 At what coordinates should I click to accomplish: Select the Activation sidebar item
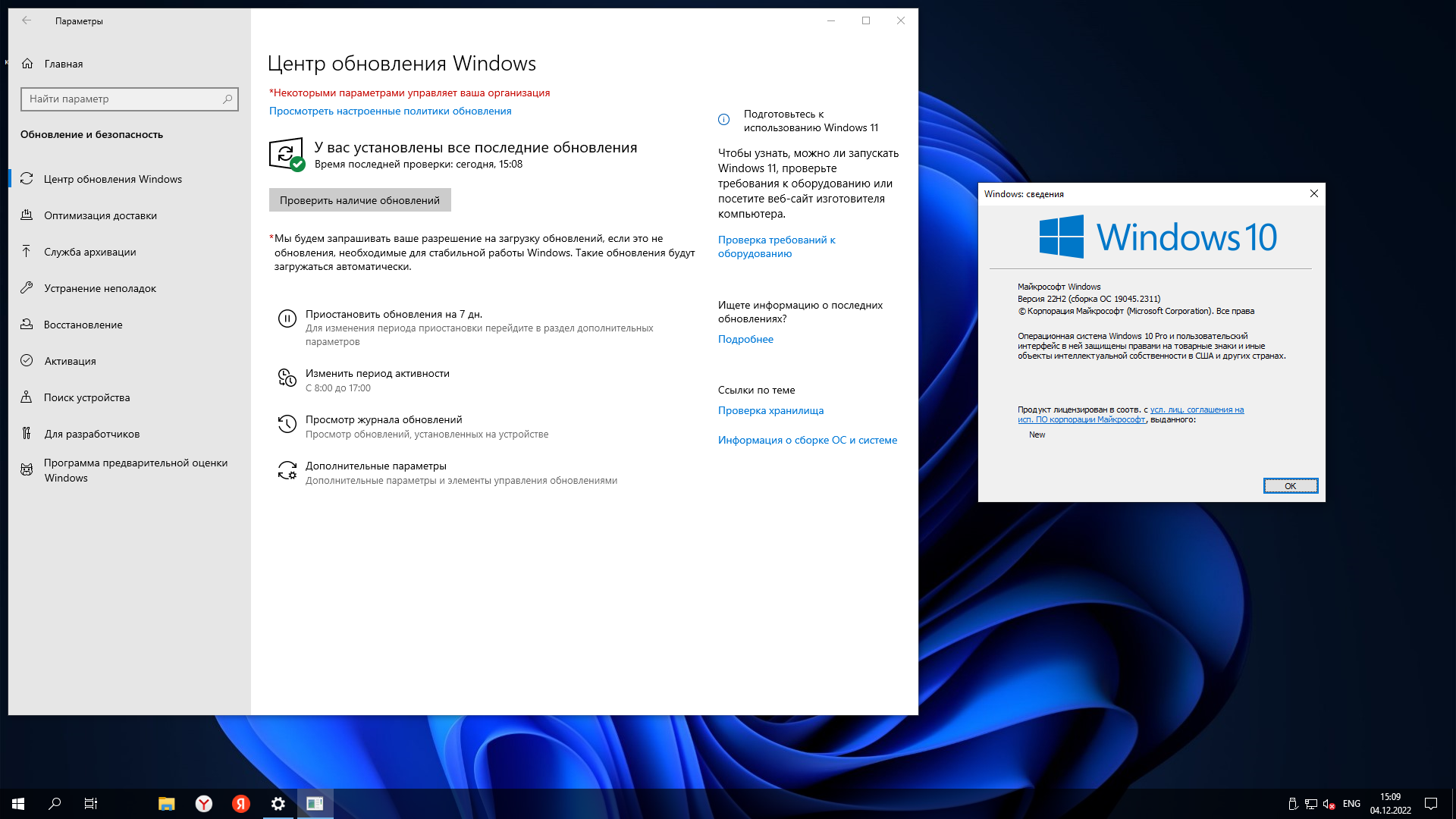pos(70,362)
